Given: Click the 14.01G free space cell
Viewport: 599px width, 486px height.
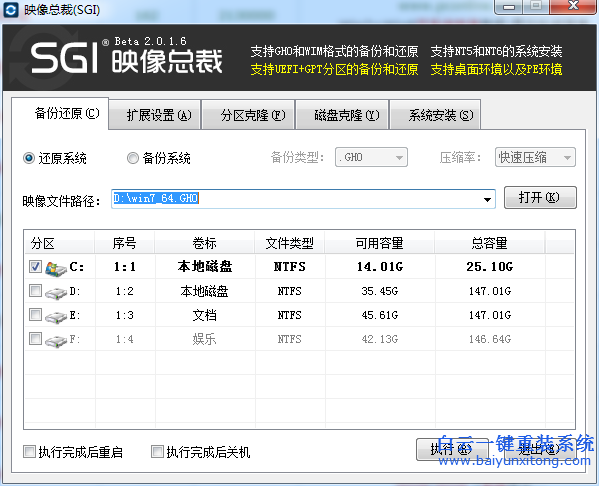Looking at the screenshot, I should click(x=380, y=267).
